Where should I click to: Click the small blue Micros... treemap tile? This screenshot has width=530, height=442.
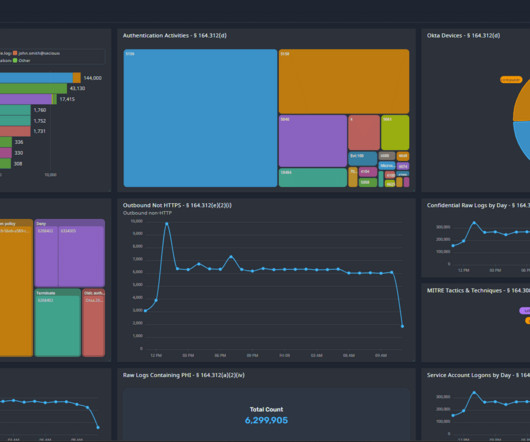tap(387, 166)
